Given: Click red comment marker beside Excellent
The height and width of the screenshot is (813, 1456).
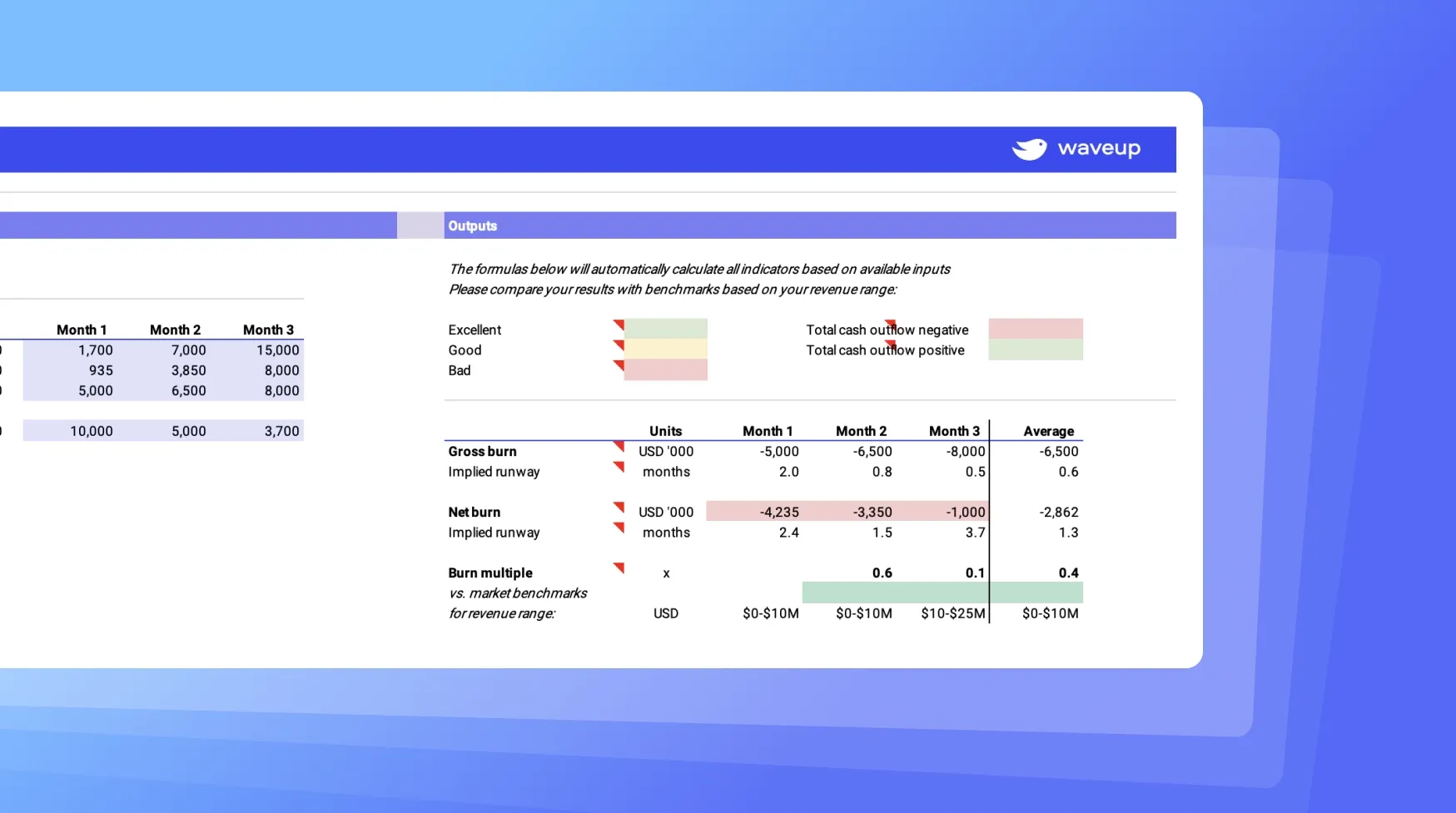Looking at the screenshot, I should tap(619, 324).
